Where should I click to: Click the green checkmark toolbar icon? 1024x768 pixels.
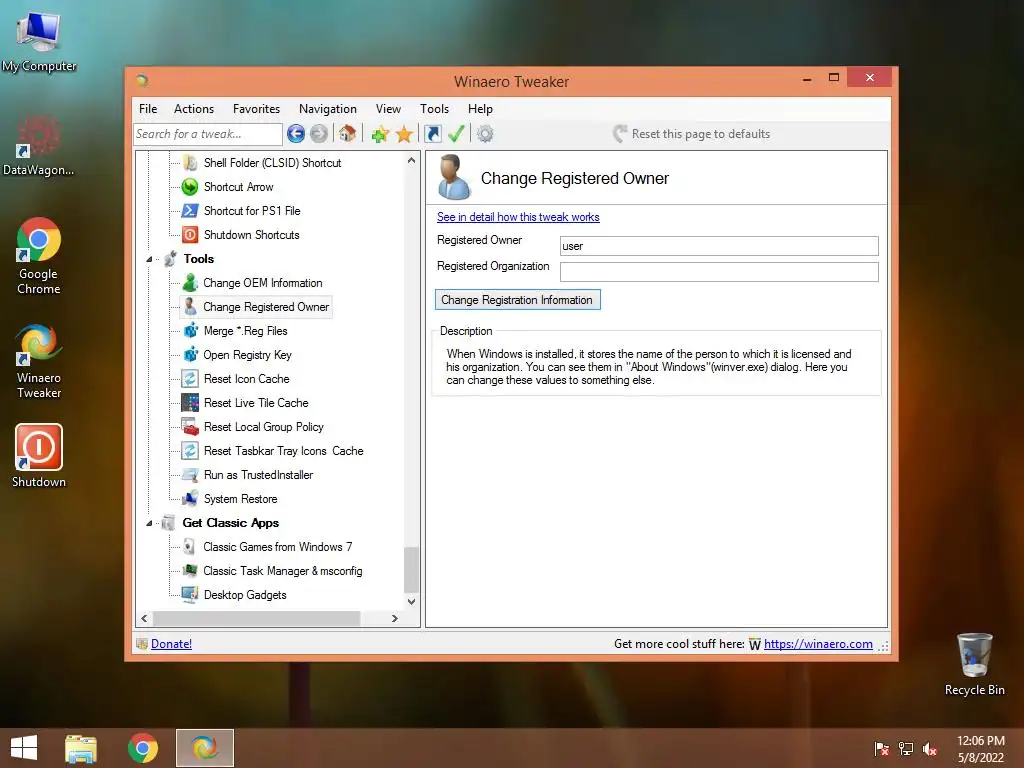(x=456, y=134)
